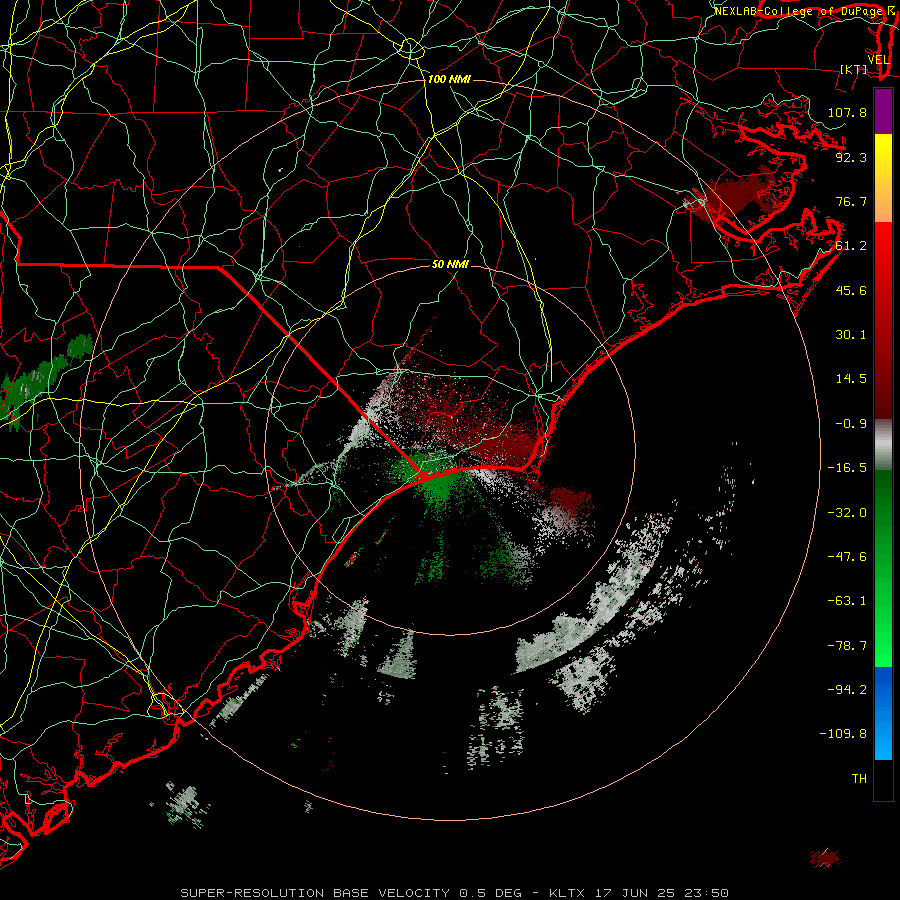The height and width of the screenshot is (900, 900).
Task: Click the 50 NMI range ring label
Action: tap(450, 264)
